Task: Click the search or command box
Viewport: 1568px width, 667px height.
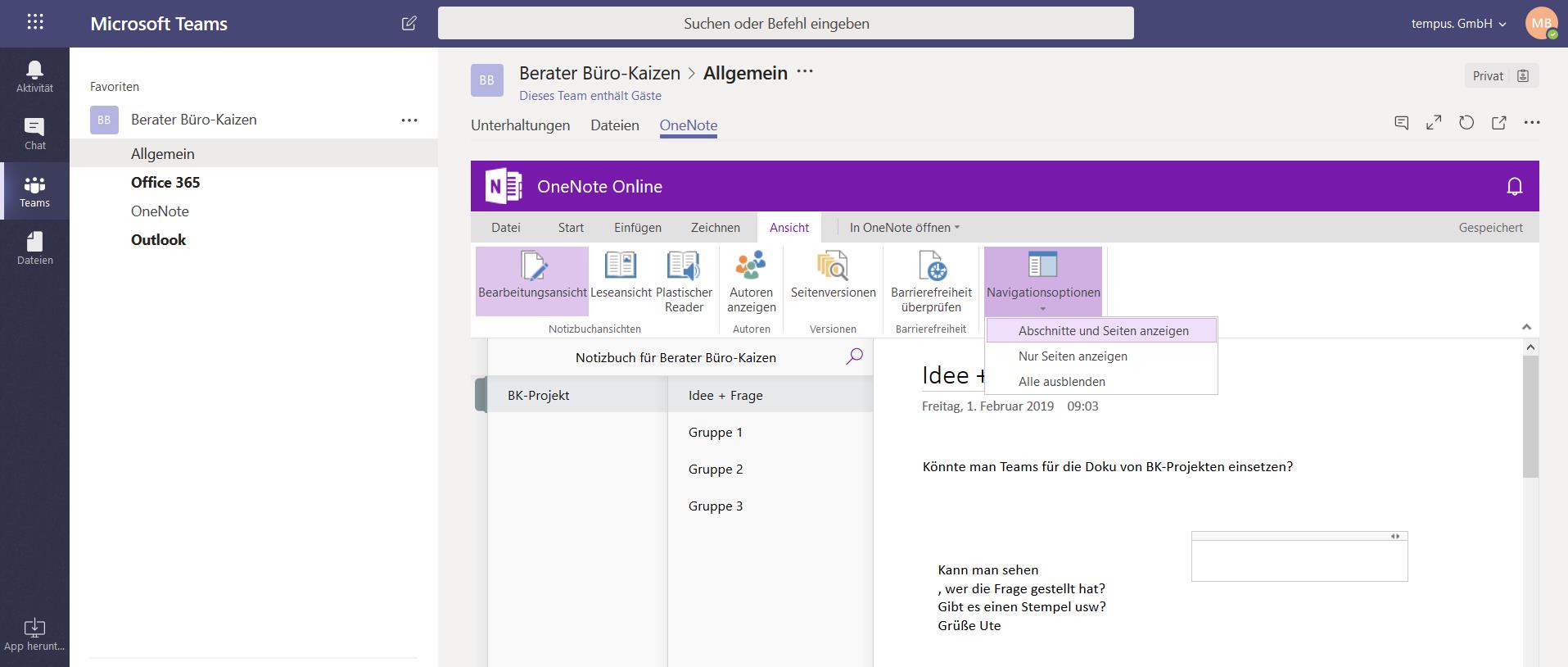Action: pos(786,23)
